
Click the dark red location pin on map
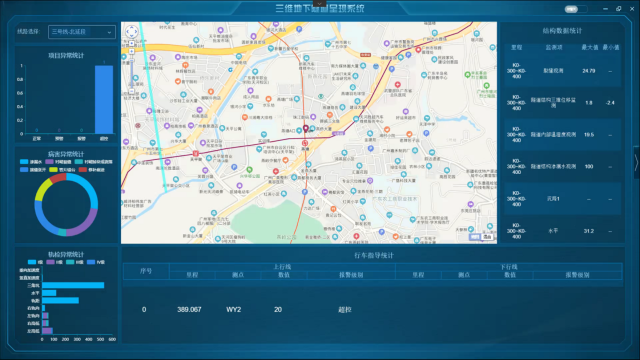pos(305,129)
